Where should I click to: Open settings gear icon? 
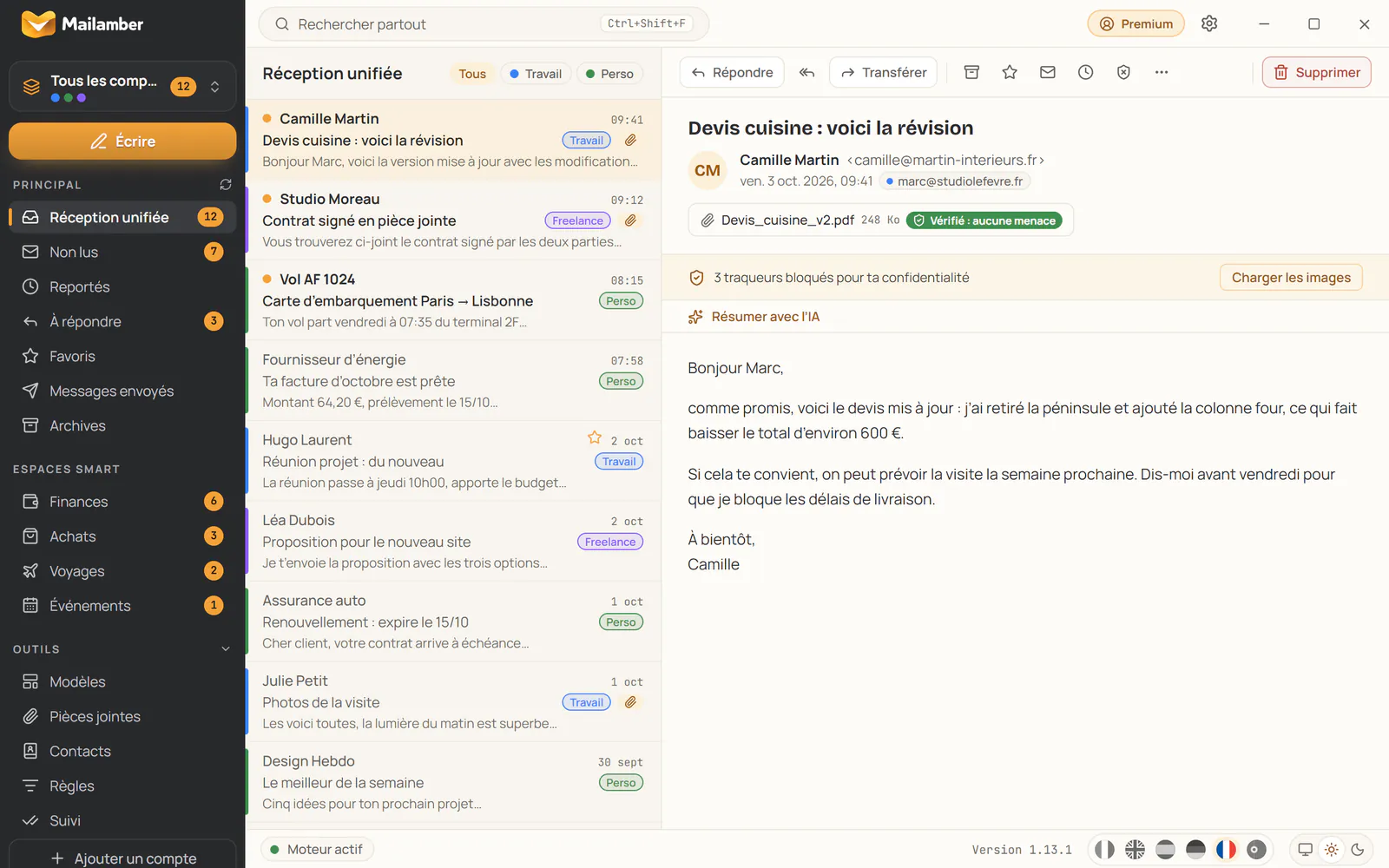(1209, 23)
